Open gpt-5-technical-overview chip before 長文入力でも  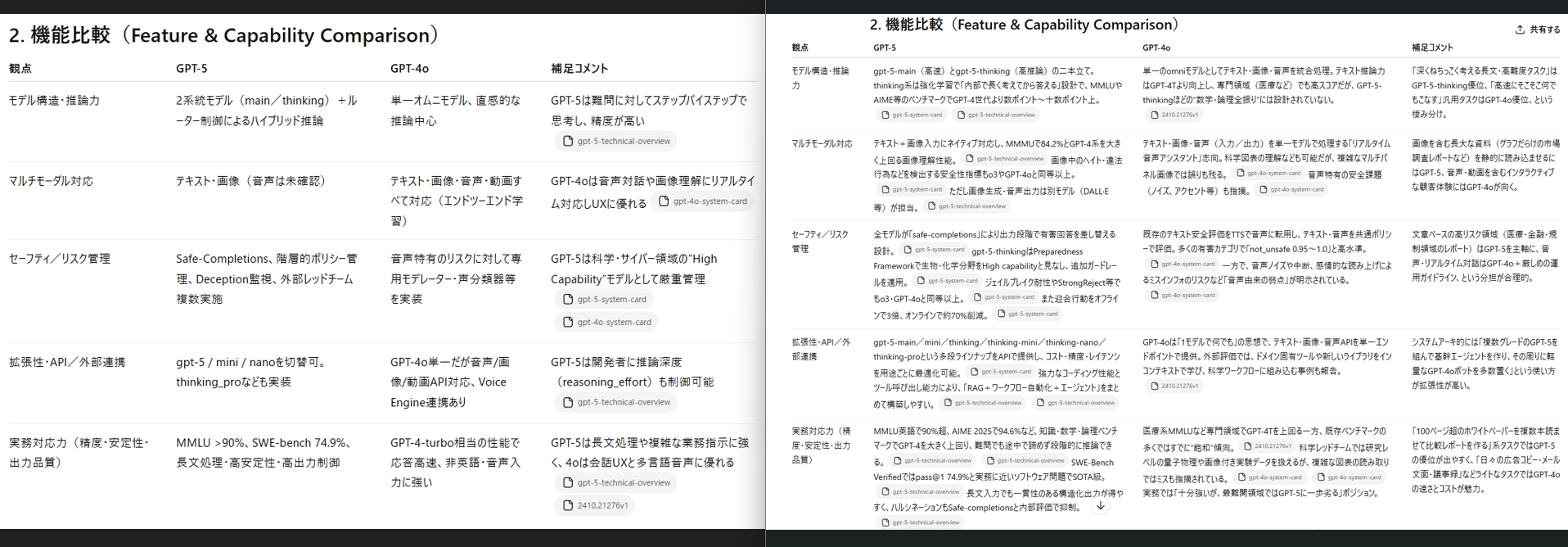919,492
